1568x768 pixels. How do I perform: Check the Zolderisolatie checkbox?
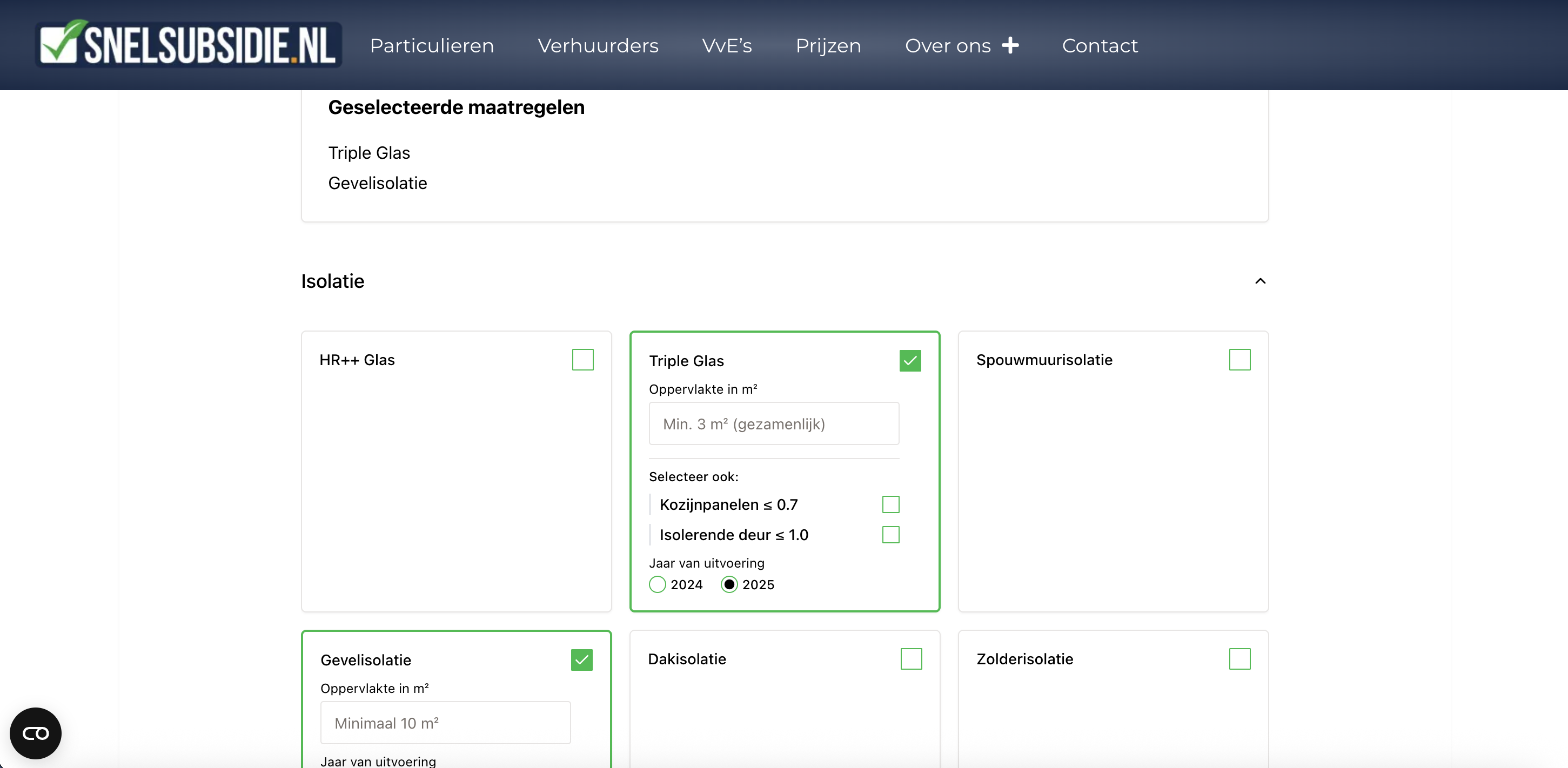tap(1239, 659)
